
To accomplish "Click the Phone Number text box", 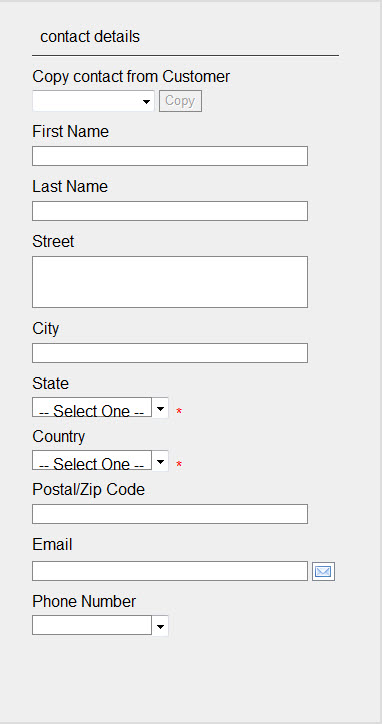I will (92, 625).
